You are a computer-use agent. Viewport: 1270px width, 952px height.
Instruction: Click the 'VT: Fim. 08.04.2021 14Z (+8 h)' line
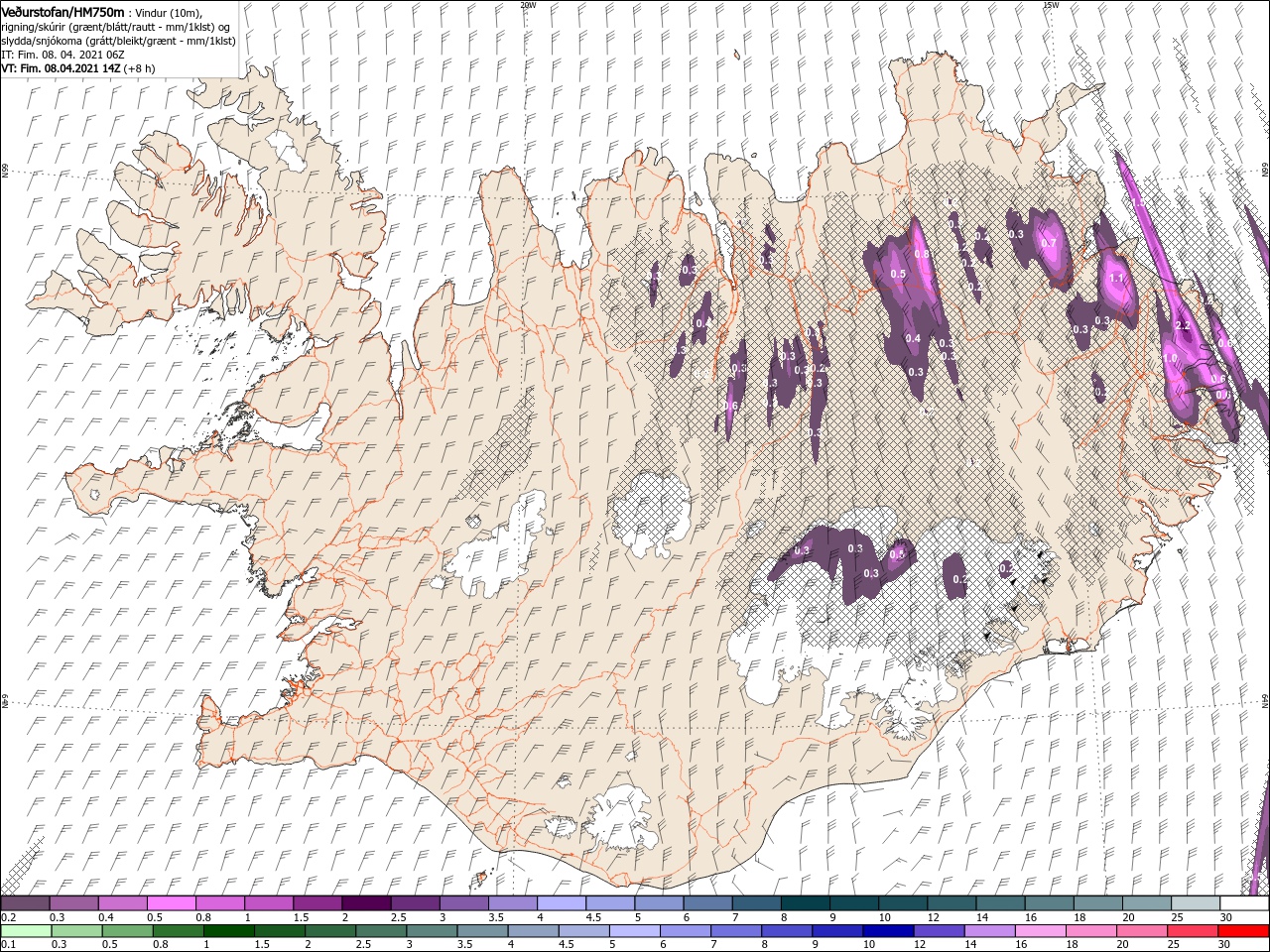click(x=77, y=68)
